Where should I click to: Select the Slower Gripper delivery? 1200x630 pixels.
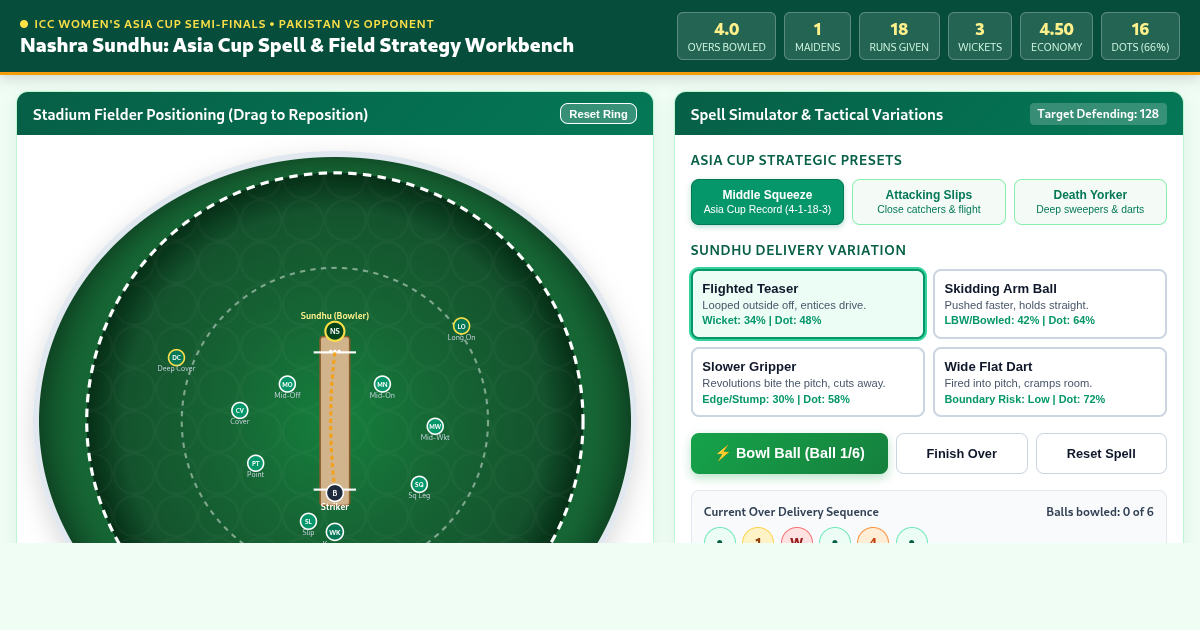tap(808, 382)
